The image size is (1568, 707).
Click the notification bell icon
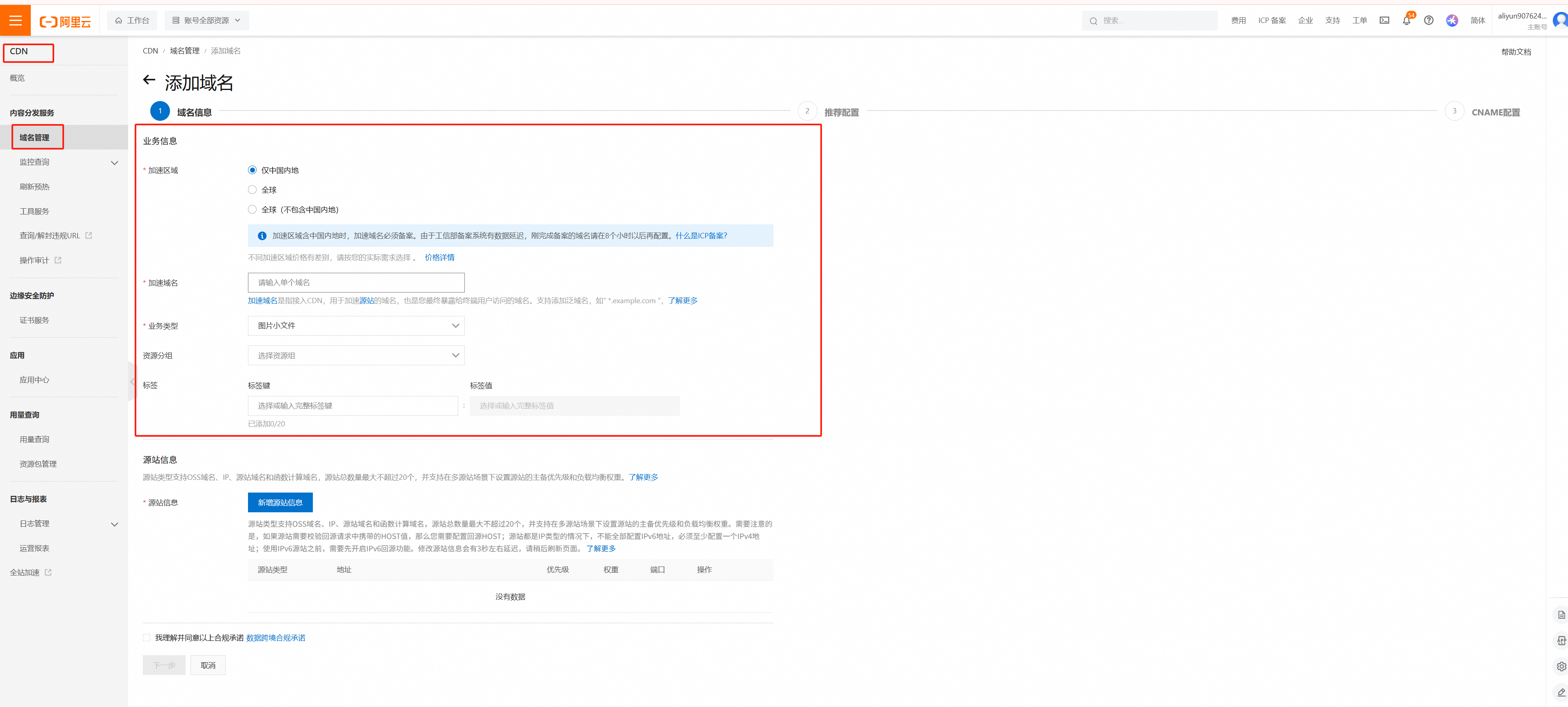[1406, 21]
